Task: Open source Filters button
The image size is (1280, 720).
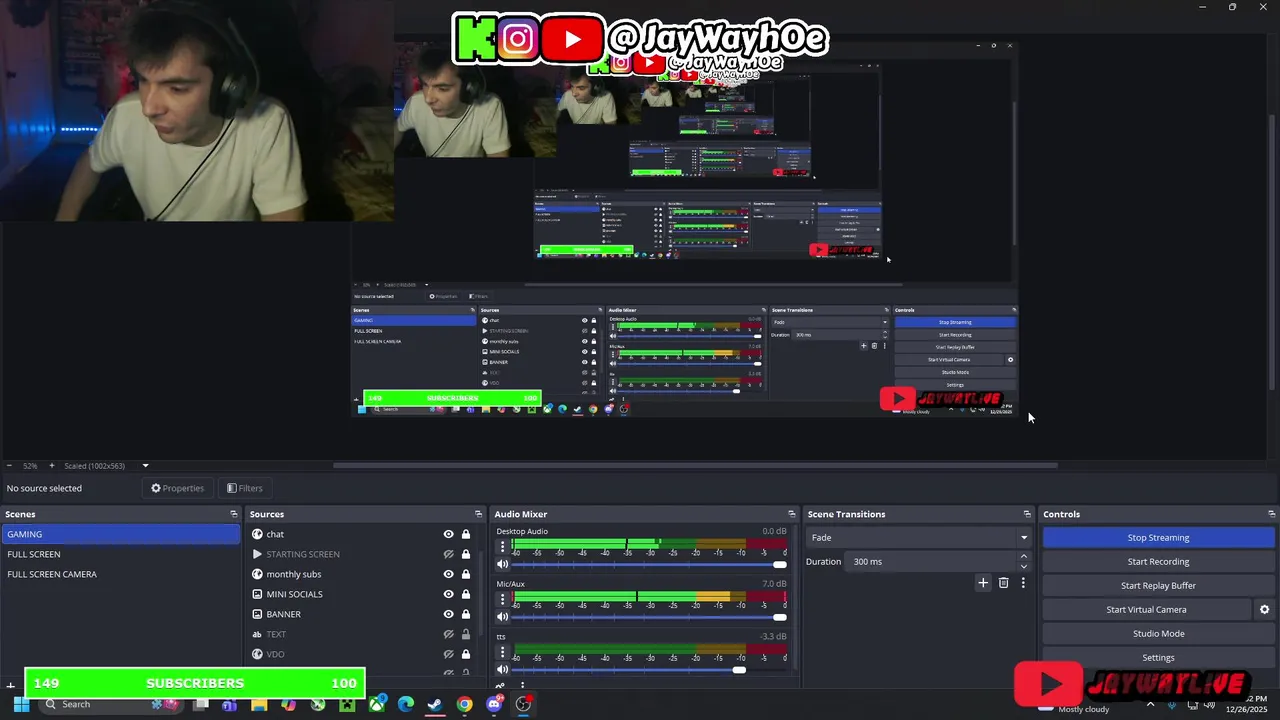Action: tap(245, 488)
